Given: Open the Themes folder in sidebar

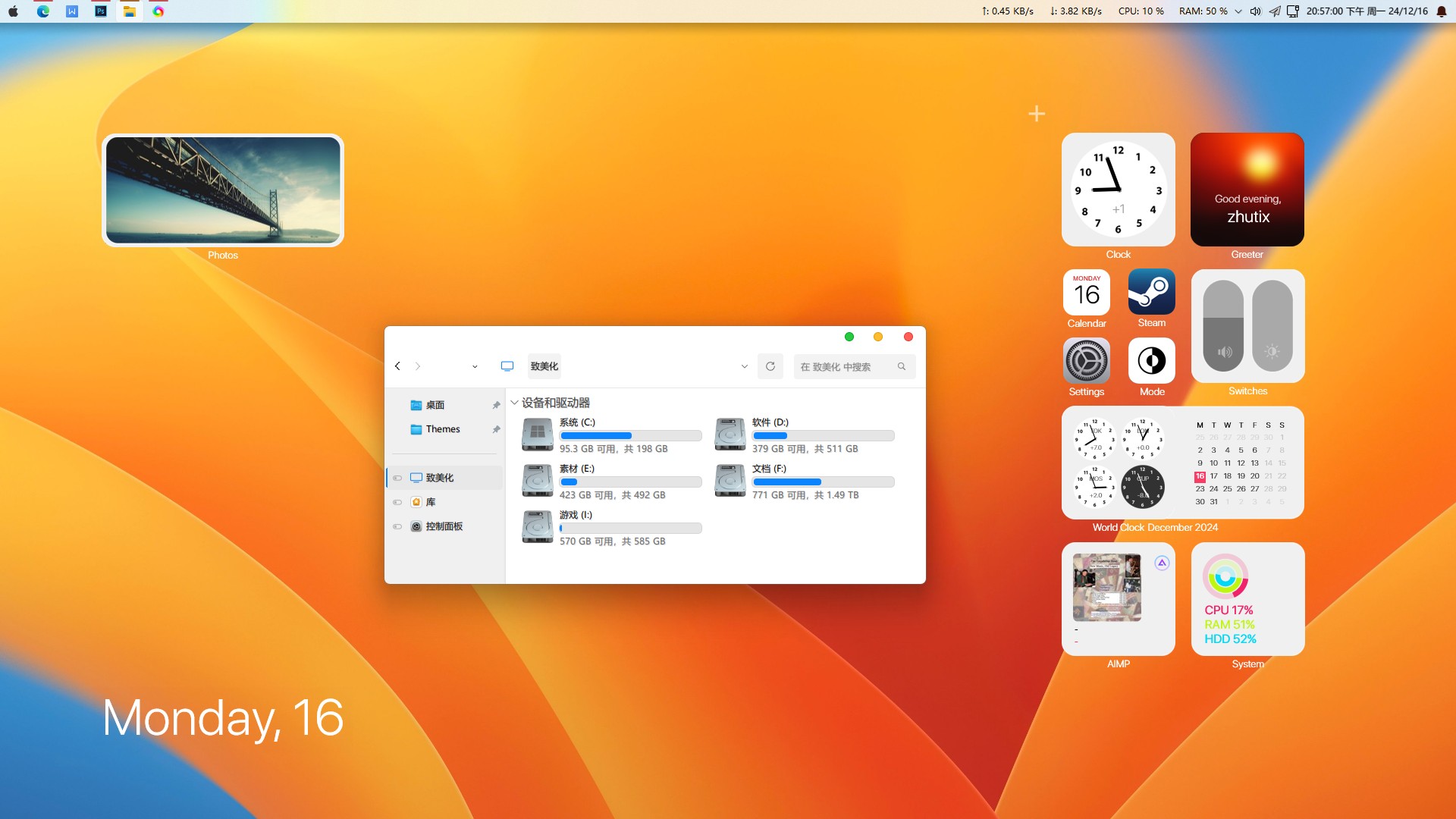Looking at the screenshot, I should pos(442,429).
